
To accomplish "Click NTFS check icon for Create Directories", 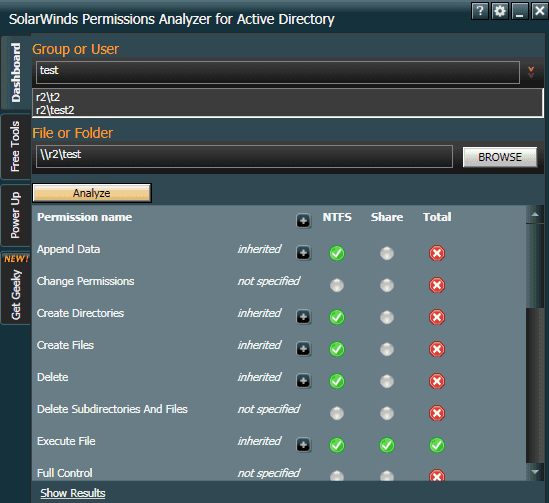I will click(337, 317).
